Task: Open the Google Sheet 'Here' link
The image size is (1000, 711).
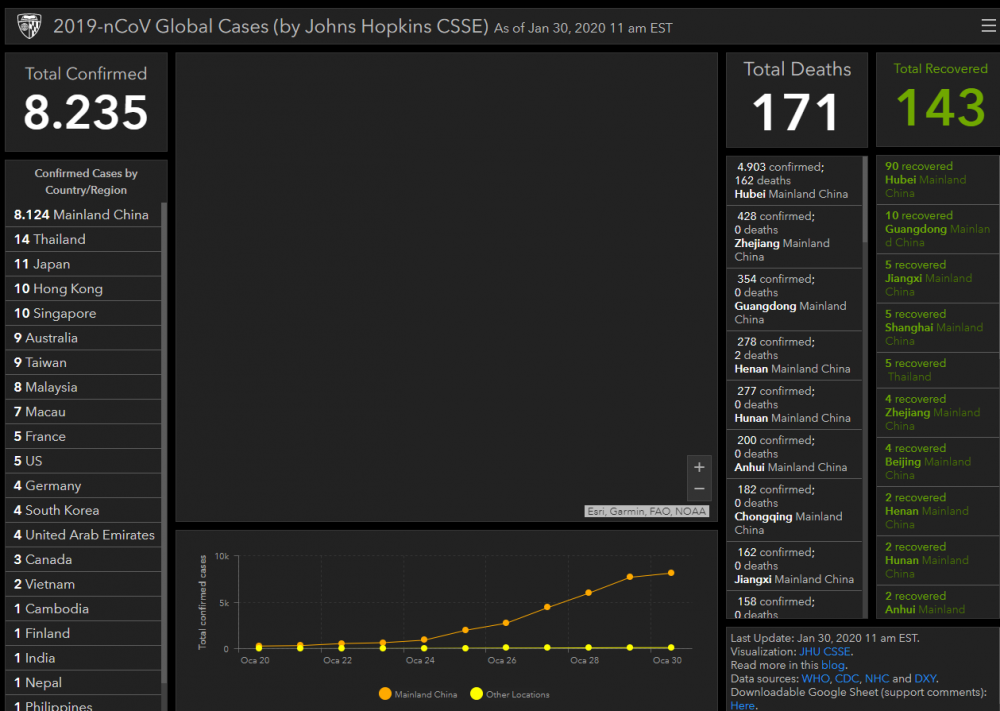Action: point(742,705)
